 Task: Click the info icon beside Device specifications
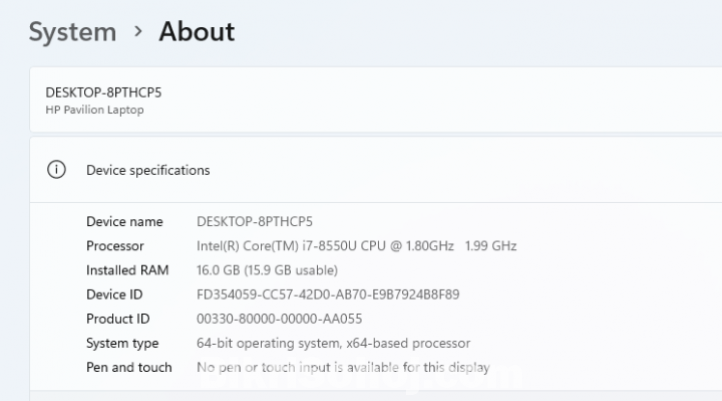tap(56, 170)
